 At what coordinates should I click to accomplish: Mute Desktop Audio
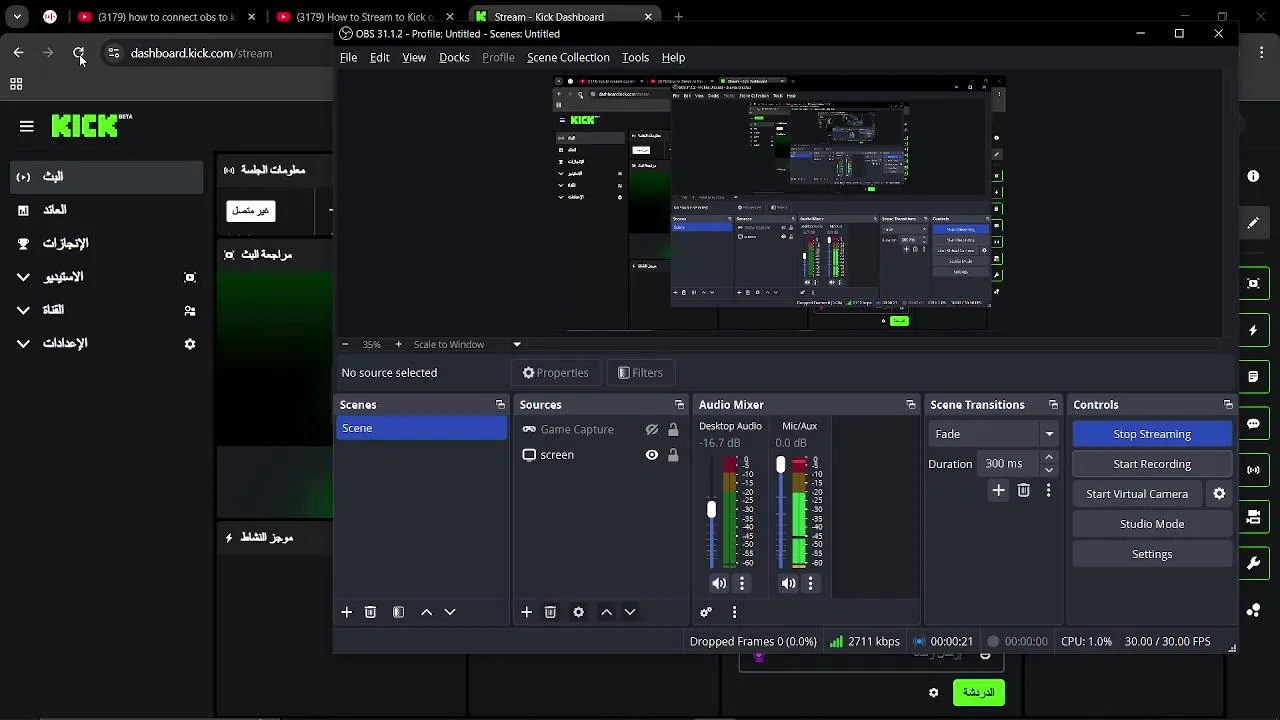[x=719, y=583]
